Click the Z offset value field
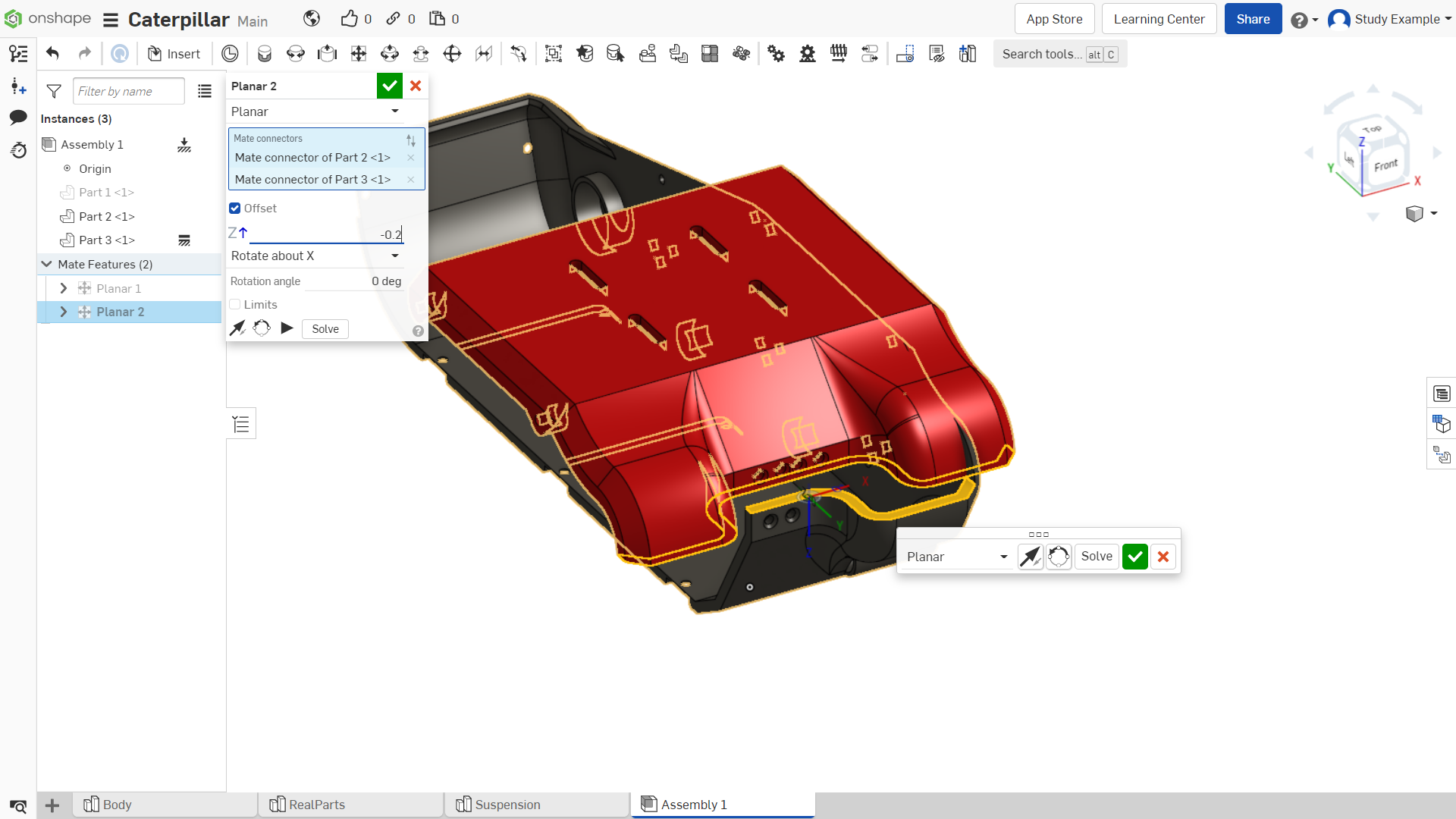 [x=327, y=234]
